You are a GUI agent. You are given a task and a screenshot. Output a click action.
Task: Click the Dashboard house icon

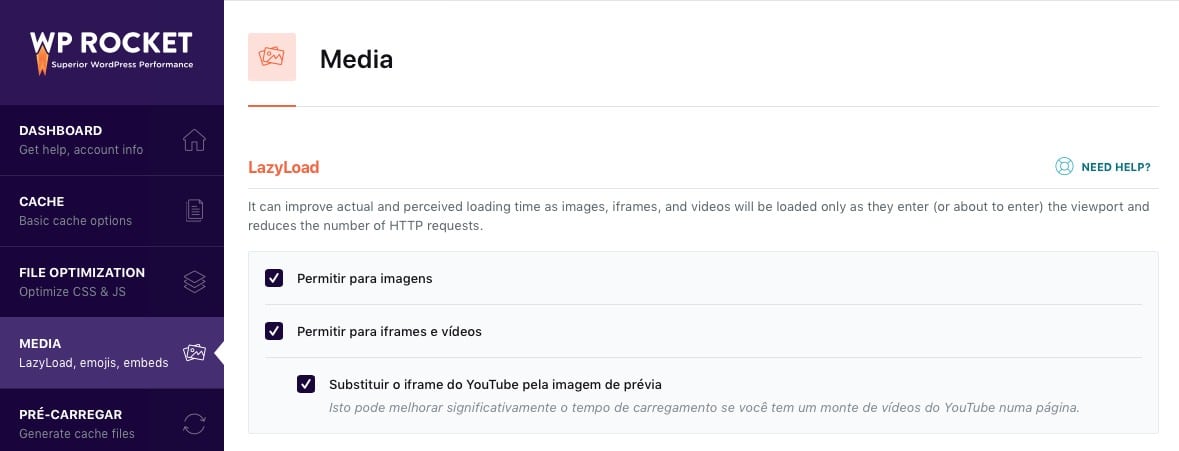coord(195,140)
